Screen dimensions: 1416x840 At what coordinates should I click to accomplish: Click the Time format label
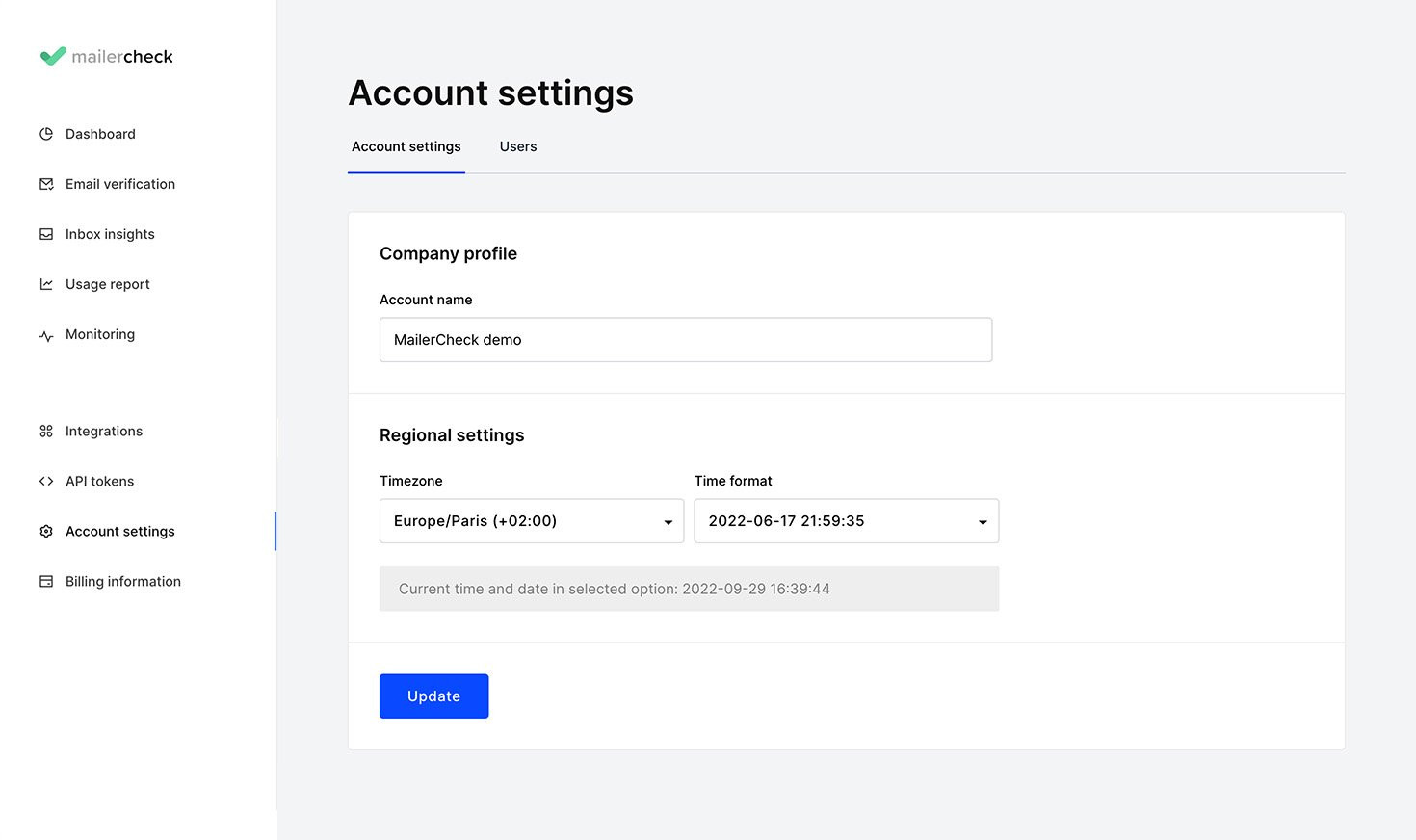coord(733,481)
